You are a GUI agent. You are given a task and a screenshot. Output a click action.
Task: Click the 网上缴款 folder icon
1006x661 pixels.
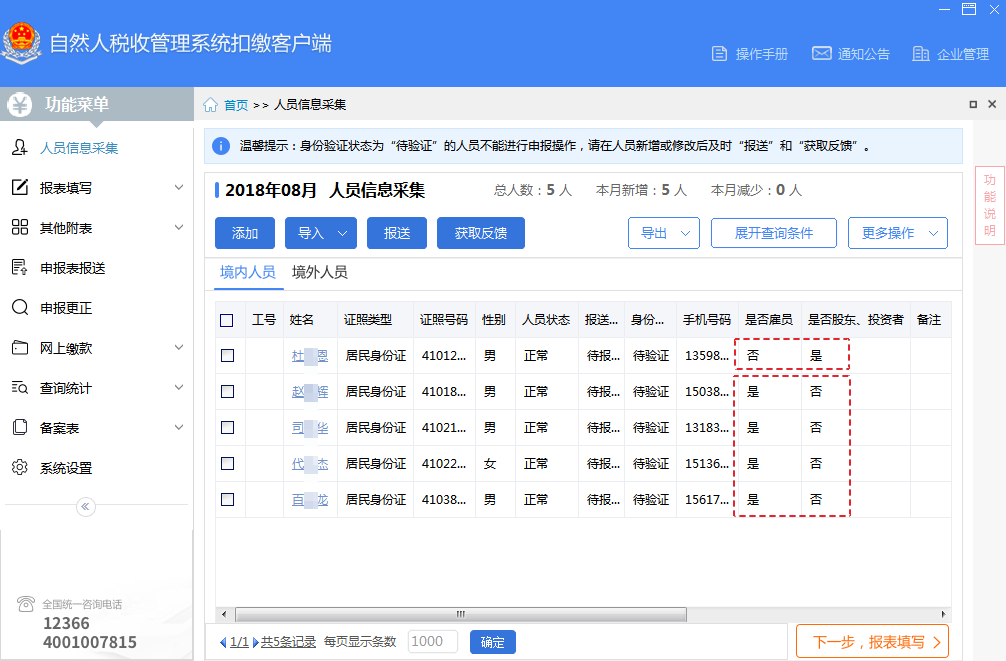click(20, 348)
